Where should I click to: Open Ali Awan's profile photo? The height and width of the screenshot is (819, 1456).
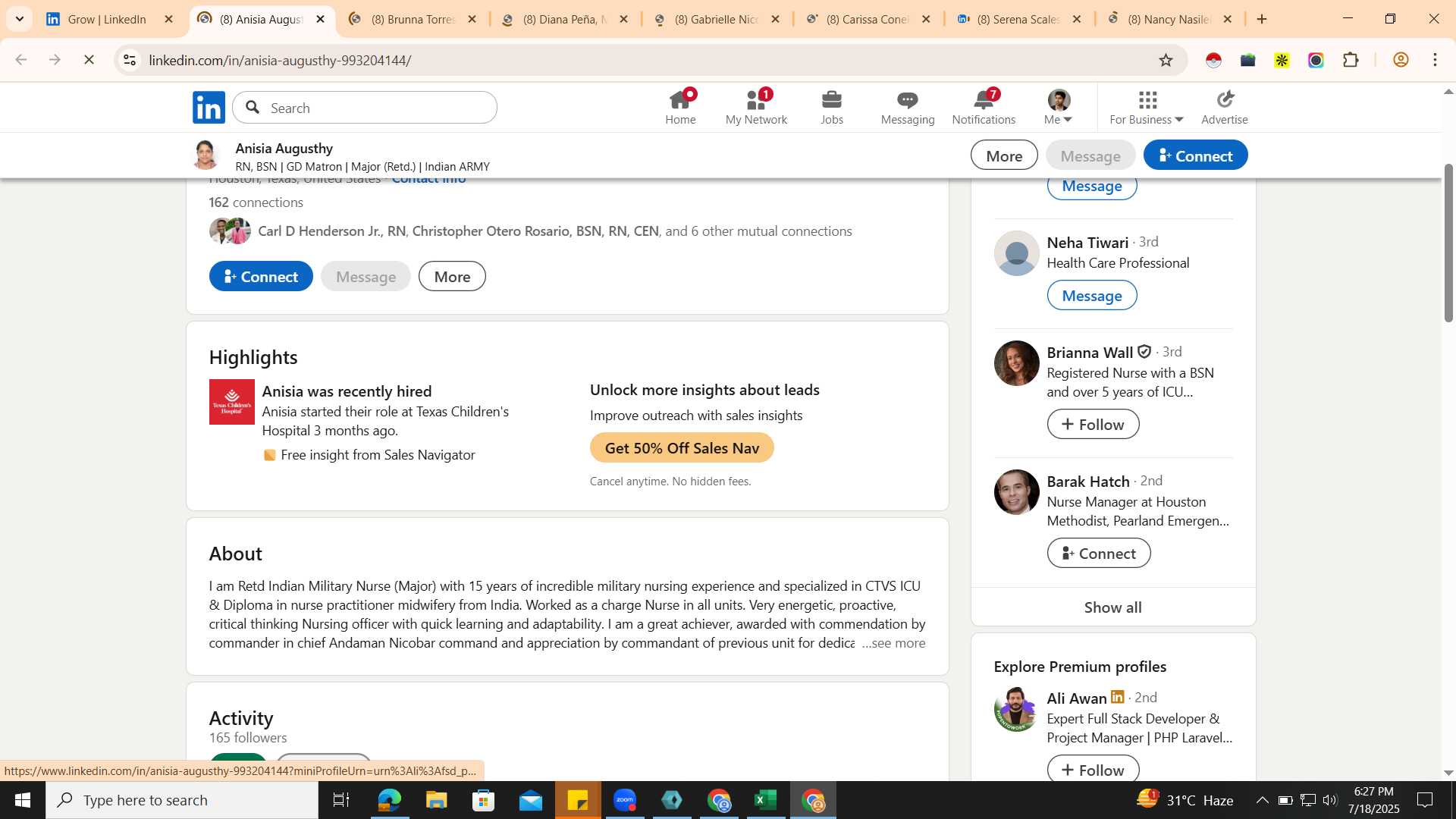(x=1016, y=709)
